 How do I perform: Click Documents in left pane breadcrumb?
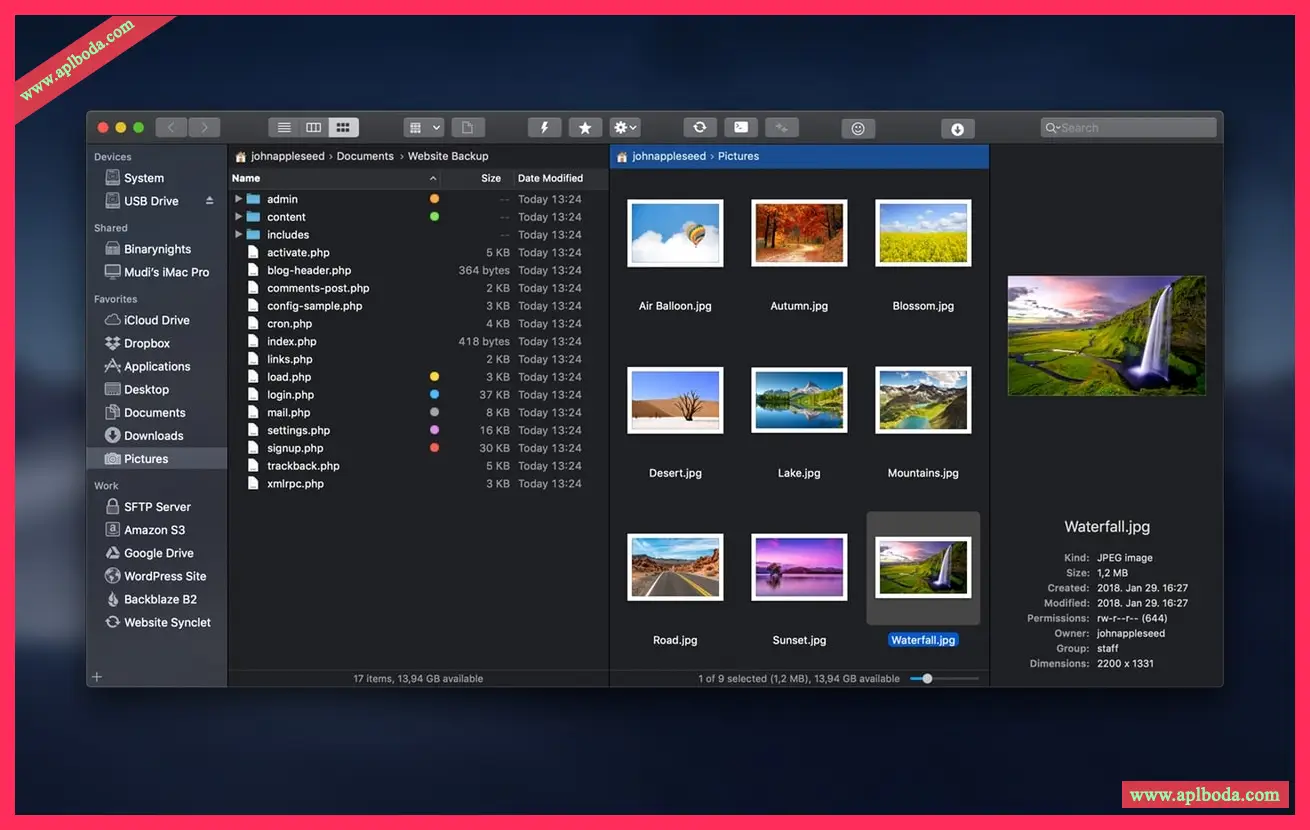(x=365, y=156)
